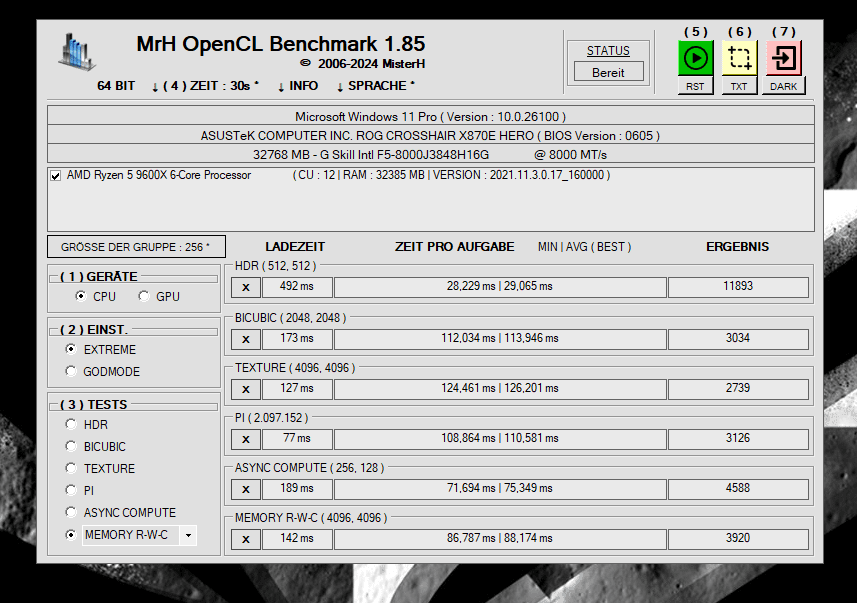The height and width of the screenshot is (603, 857).
Task: Click the MrH benchmark logo icon
Action: pyautogui.click(x=77, y=51)
